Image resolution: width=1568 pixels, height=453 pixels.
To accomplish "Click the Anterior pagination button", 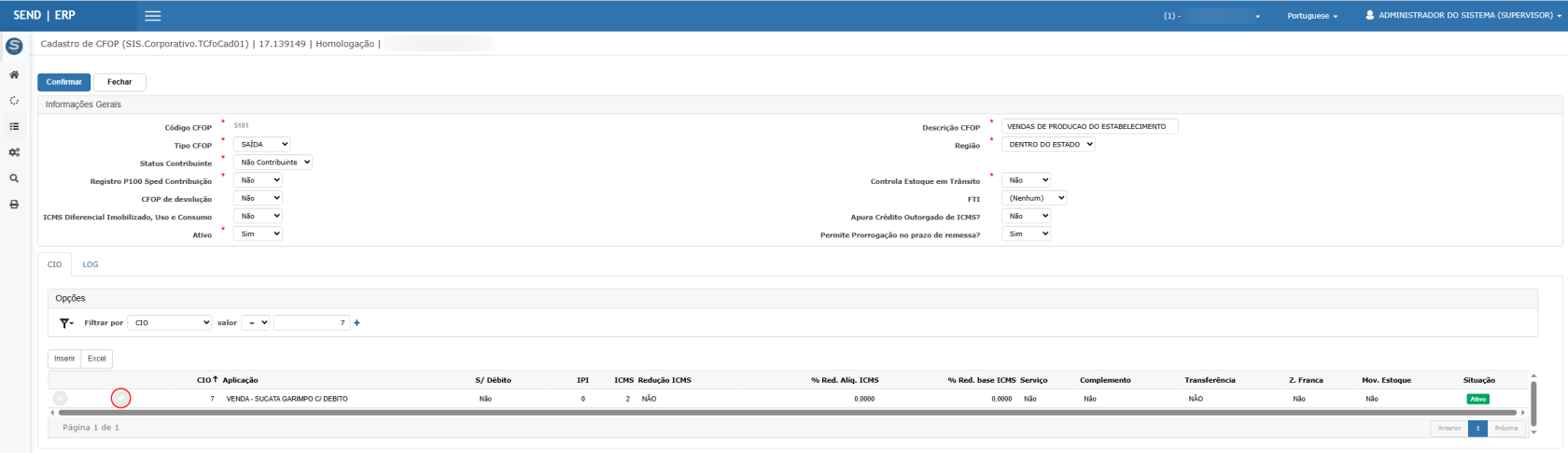I will [1449, 428].
